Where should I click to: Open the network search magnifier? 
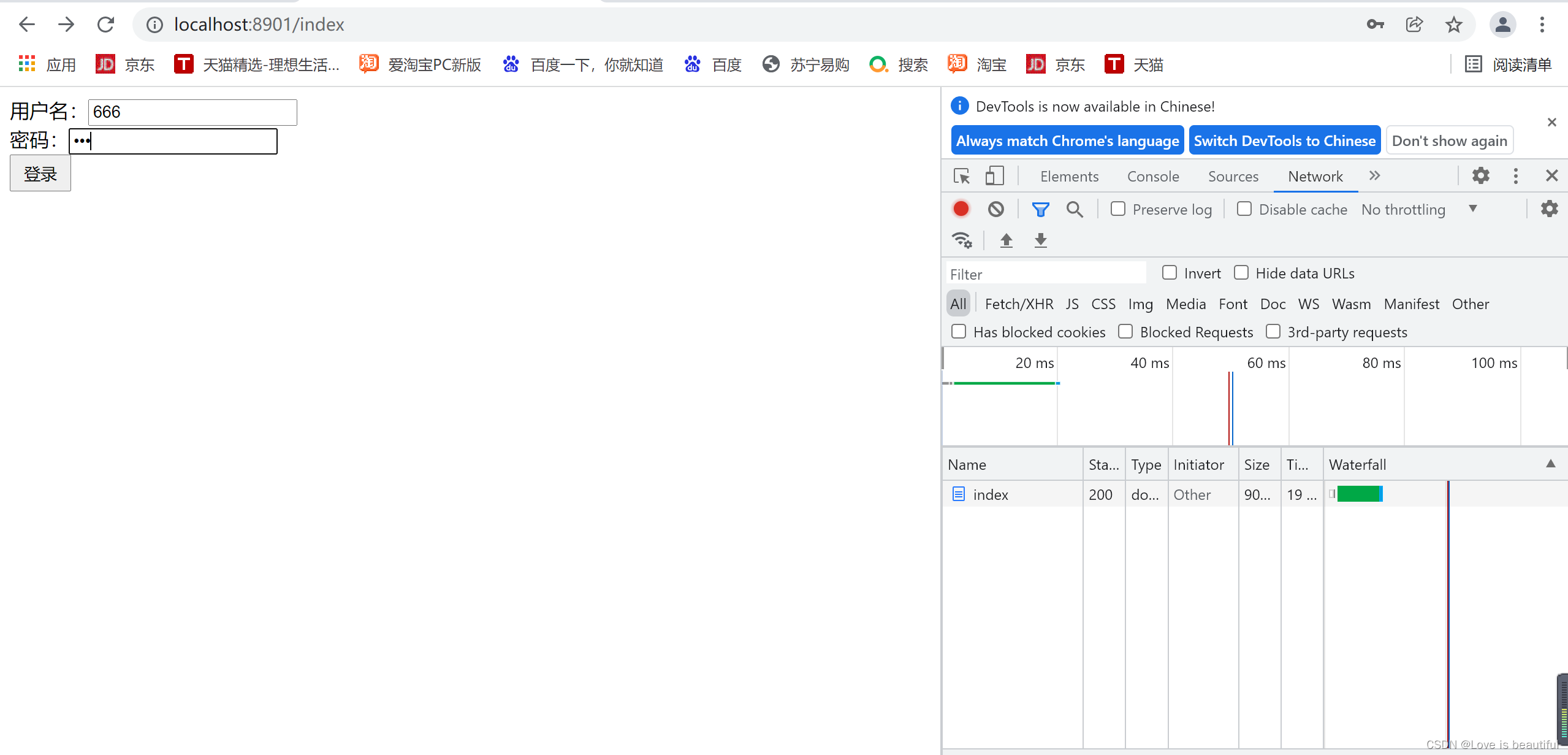point(1074,209)
